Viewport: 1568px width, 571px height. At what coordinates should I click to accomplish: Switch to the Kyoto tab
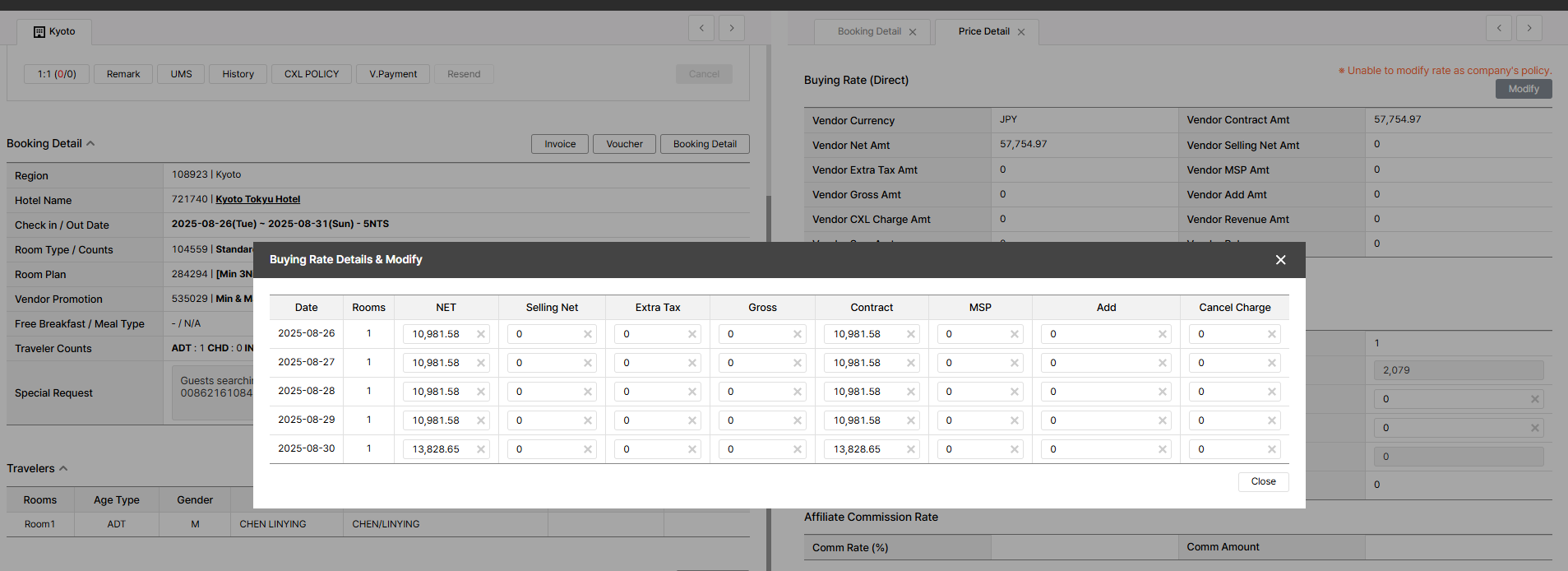click(54, 32)
